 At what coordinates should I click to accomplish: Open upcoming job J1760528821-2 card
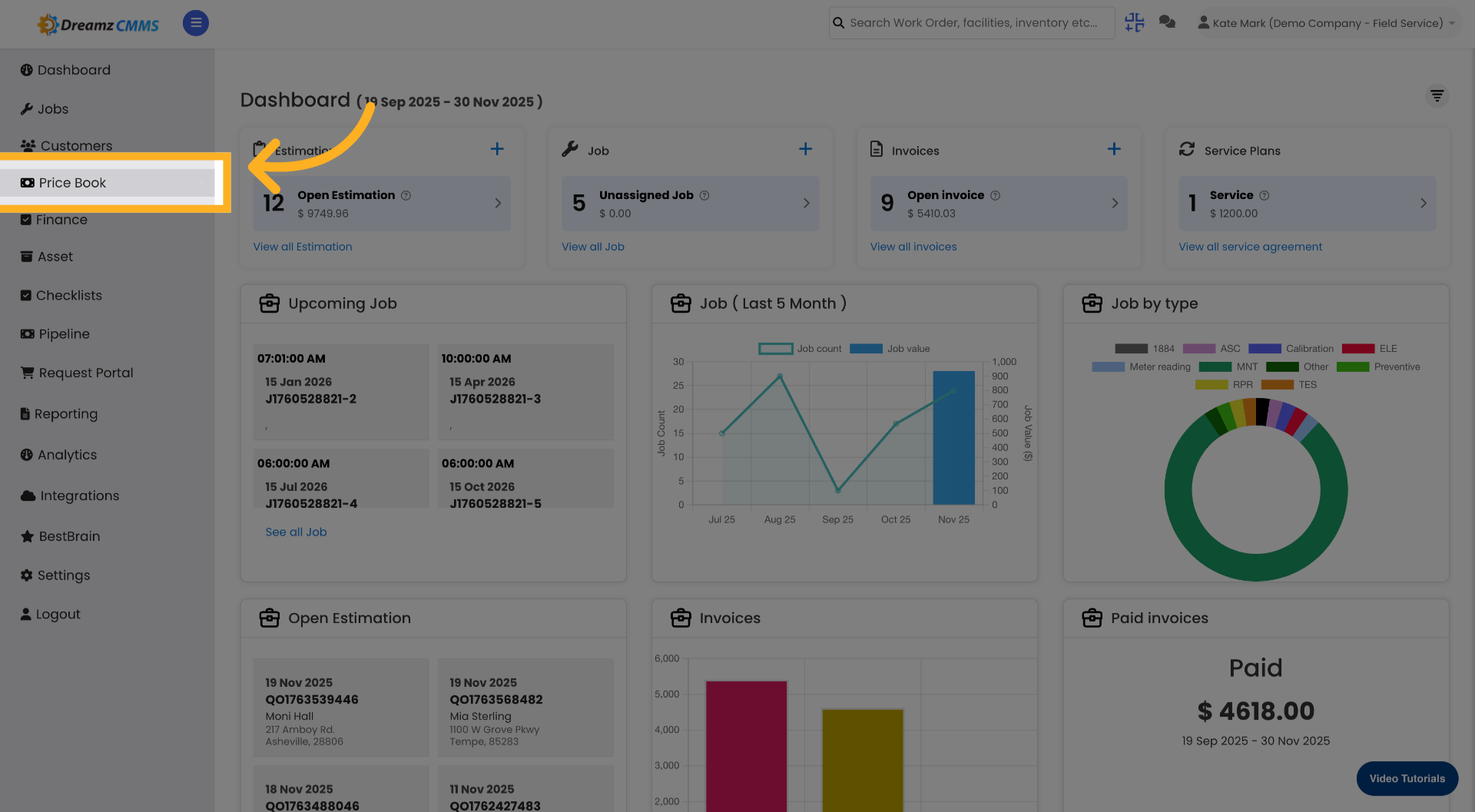tap(341, 392)
